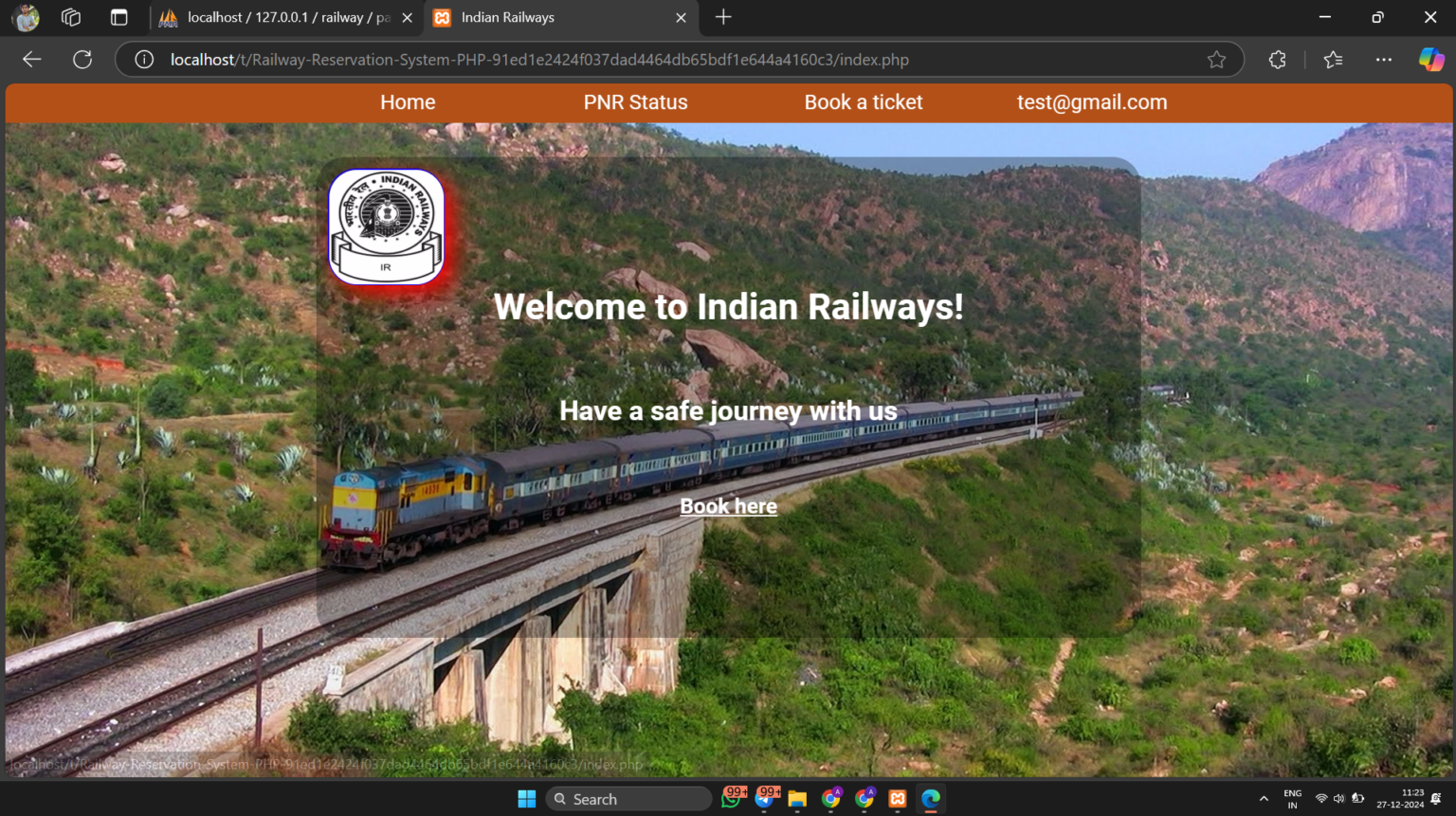Open Wi-Fi settings from system tray

(1321, 798)
